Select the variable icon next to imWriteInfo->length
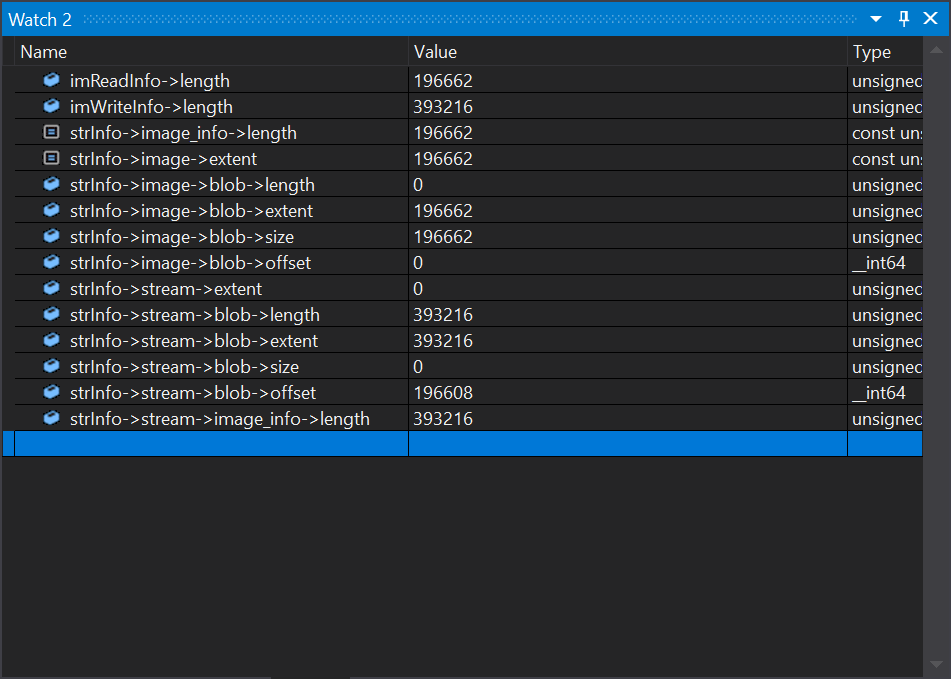 tap(50, 106)
